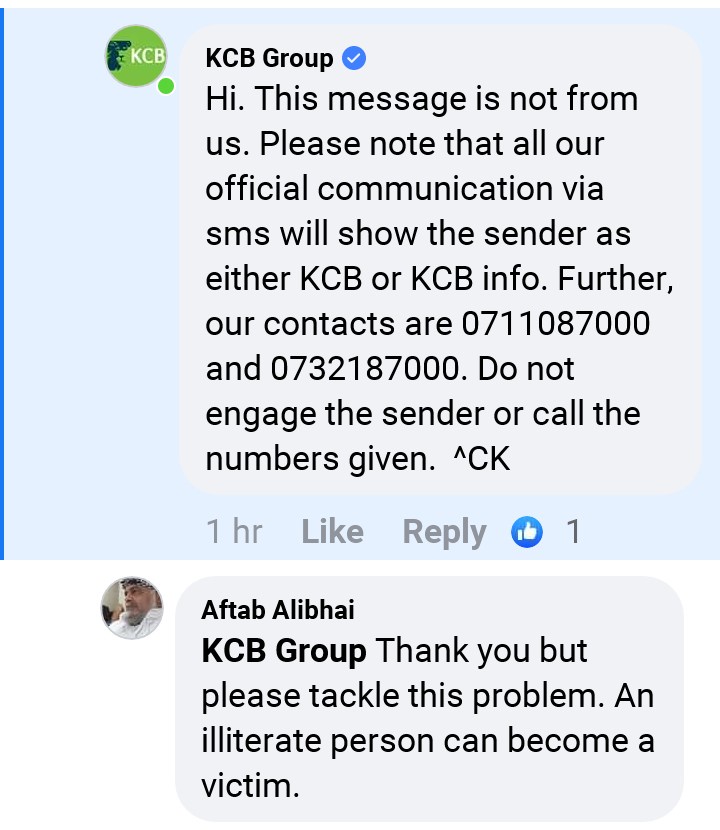Screen dimensions: 720x830
Task: Open the KCB Group profile picture
Action: coord(137,56)
